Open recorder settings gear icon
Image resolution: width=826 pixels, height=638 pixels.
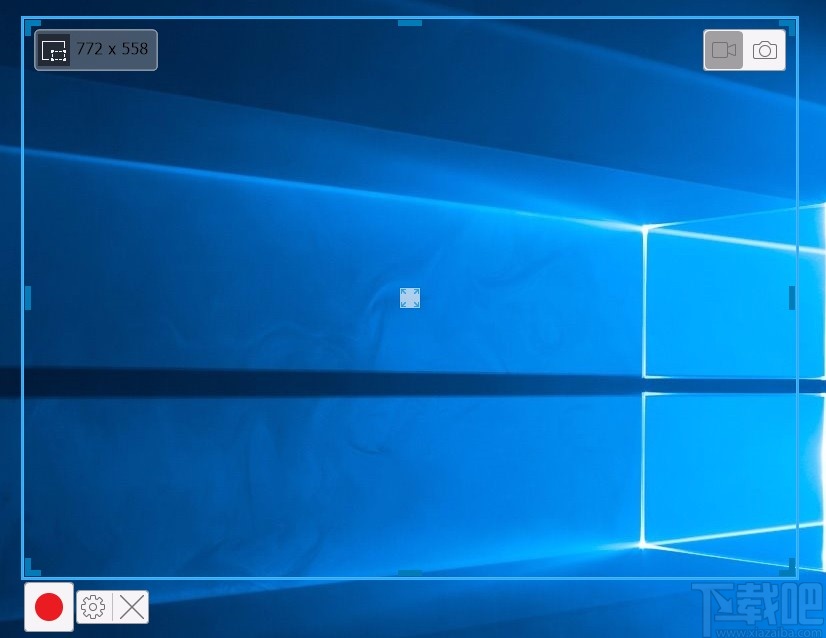pos(93,607)
